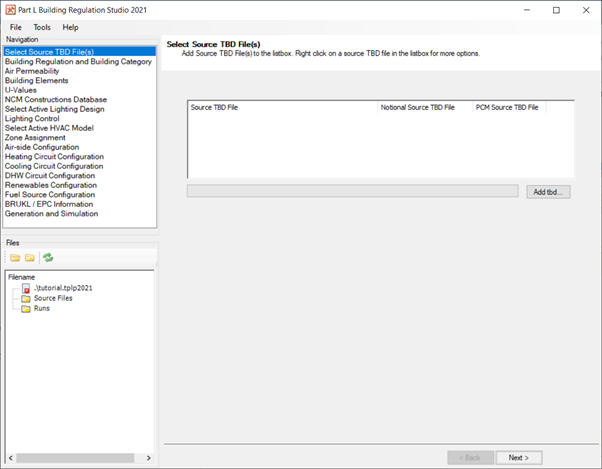This screenshot has height=469, width=602.
Task: Click the greyed-out < Back button
Action: pos(470,457)
